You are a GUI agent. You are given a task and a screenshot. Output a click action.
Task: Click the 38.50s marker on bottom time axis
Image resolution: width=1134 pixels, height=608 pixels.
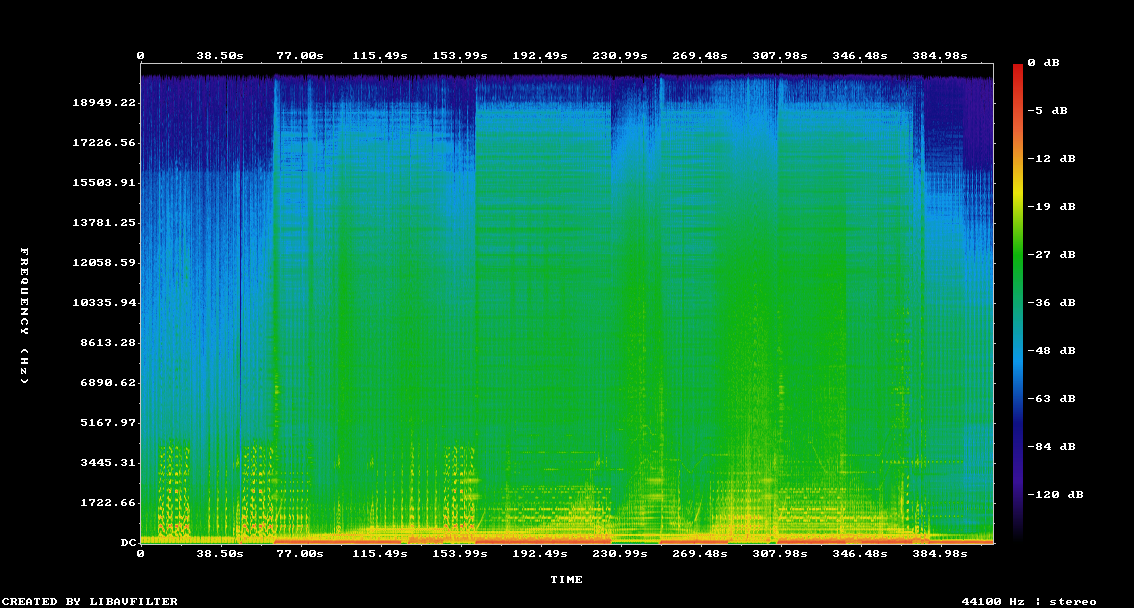coord(219,553)
